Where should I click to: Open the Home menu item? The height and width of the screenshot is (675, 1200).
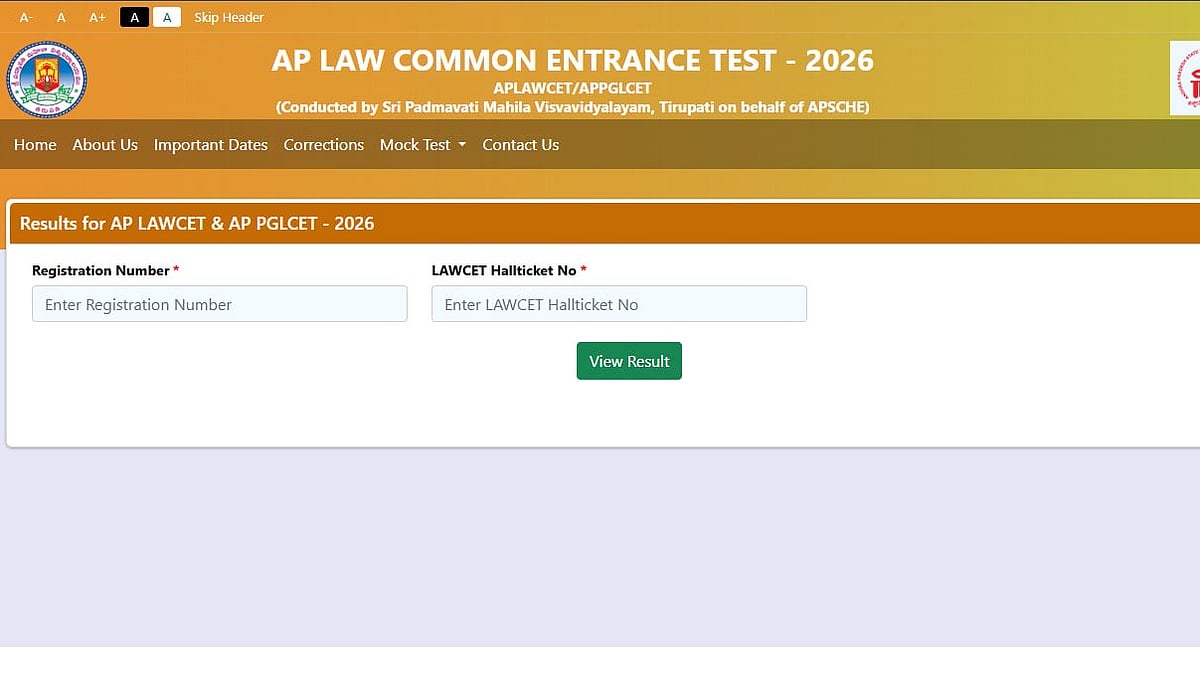(x=35, y=145)
